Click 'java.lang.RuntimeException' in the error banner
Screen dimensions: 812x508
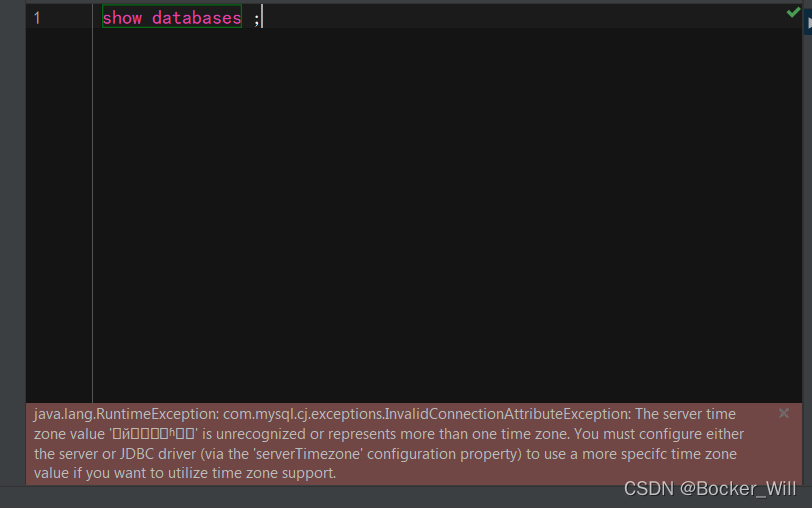coord(126,414)
